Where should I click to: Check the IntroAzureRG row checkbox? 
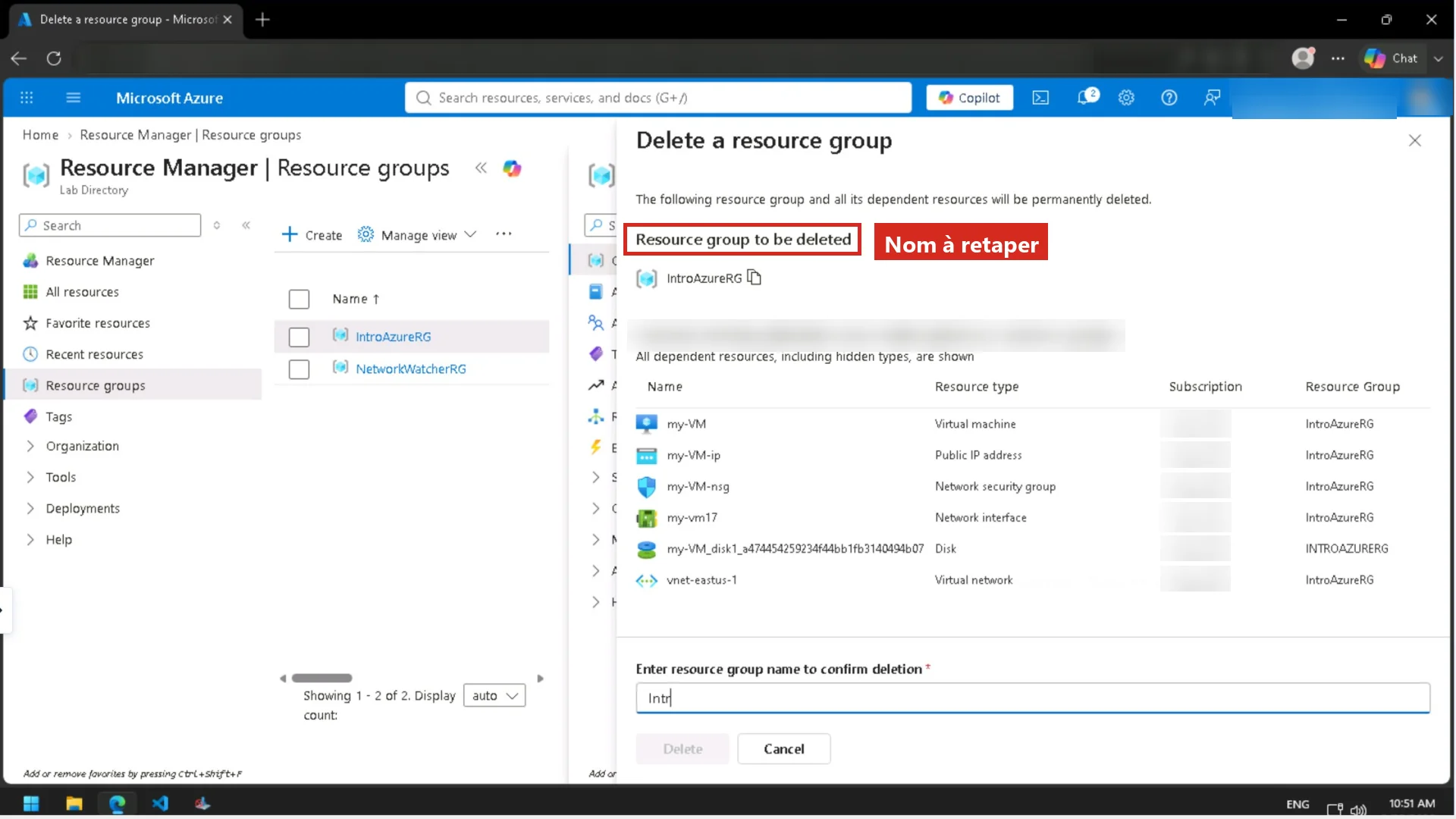pos(299,337)
